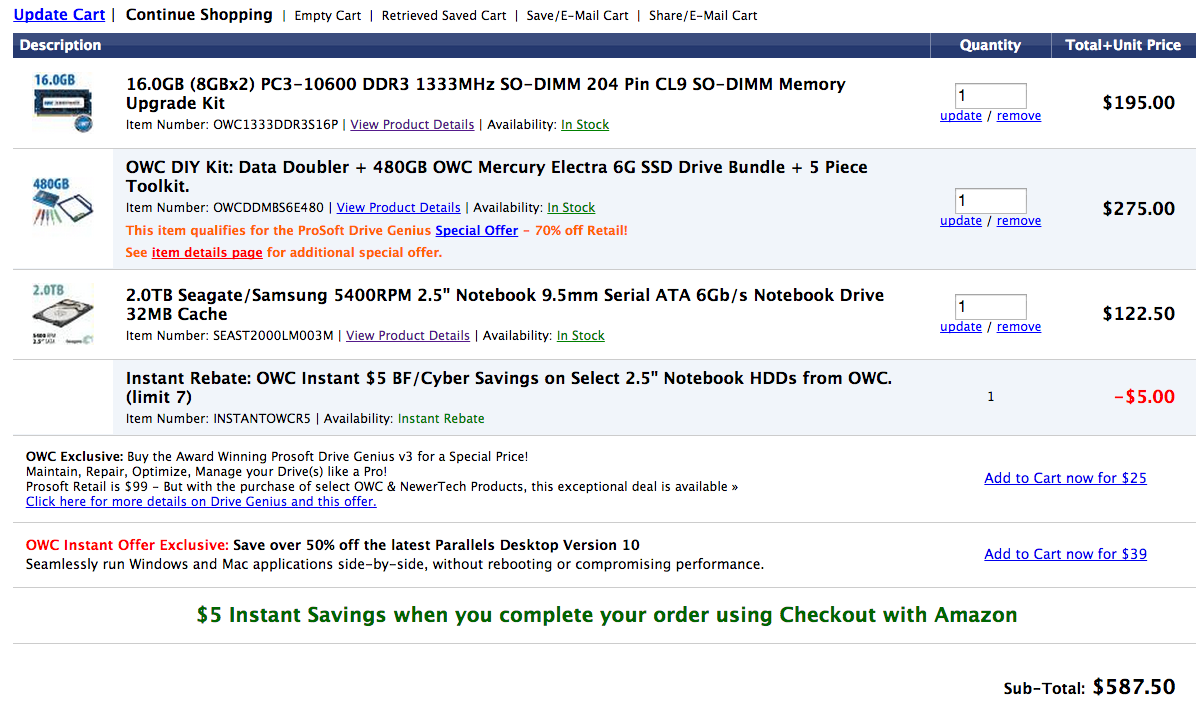Click the OWC Instant Offer Exclusive text
The width and height of the screenshot is (1196, 701).
(x=127, y=545)
